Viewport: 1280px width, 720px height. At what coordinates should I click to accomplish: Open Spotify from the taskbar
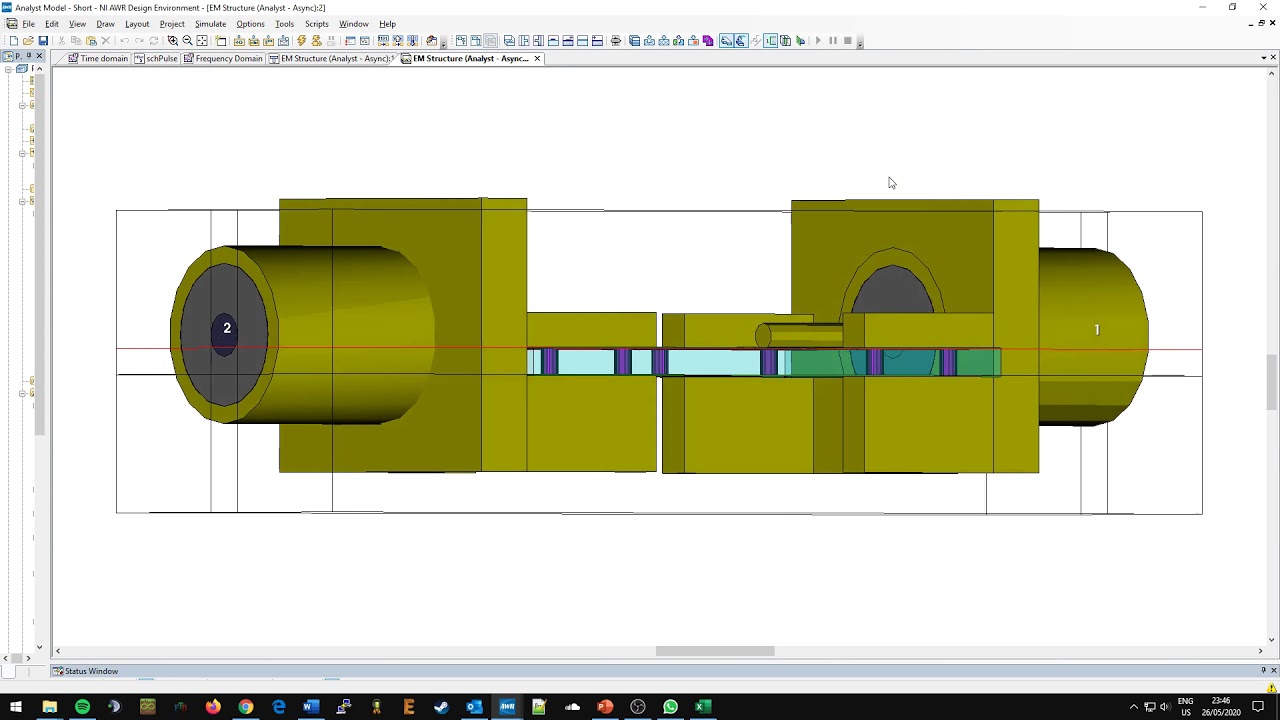pos(82,707)
